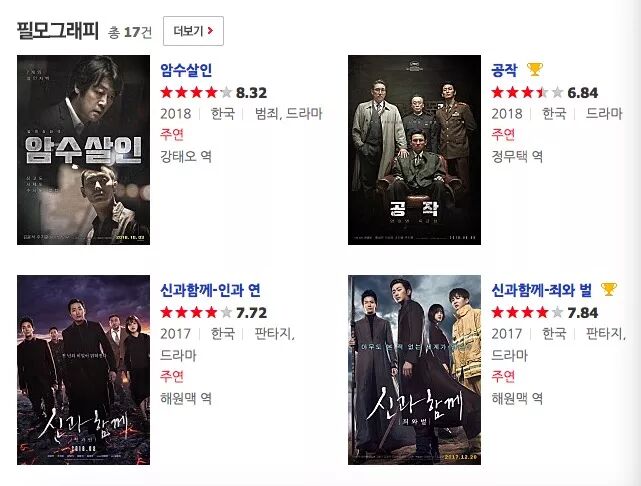Open the 암수살인 movie title link
Image resolution: width=641 pixels, height=486 pixels.
click(186, 70)
